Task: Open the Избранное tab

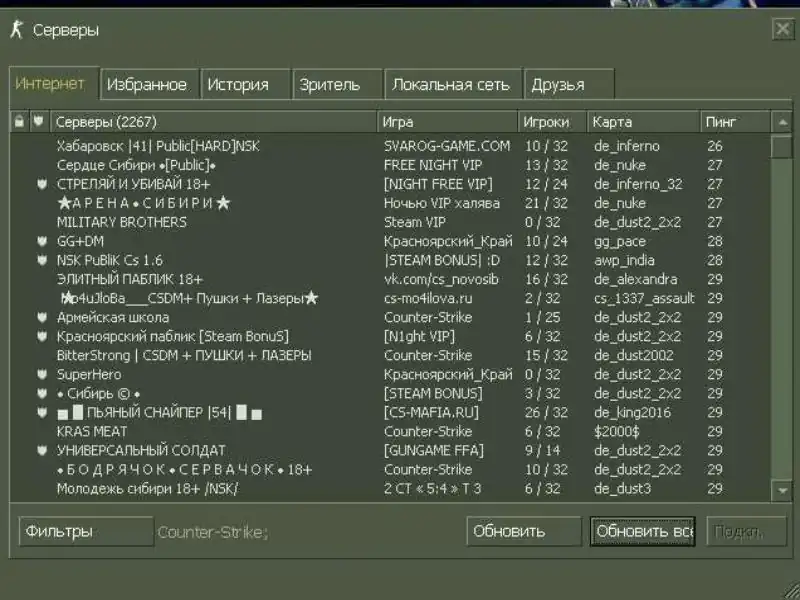Action: 147,84
